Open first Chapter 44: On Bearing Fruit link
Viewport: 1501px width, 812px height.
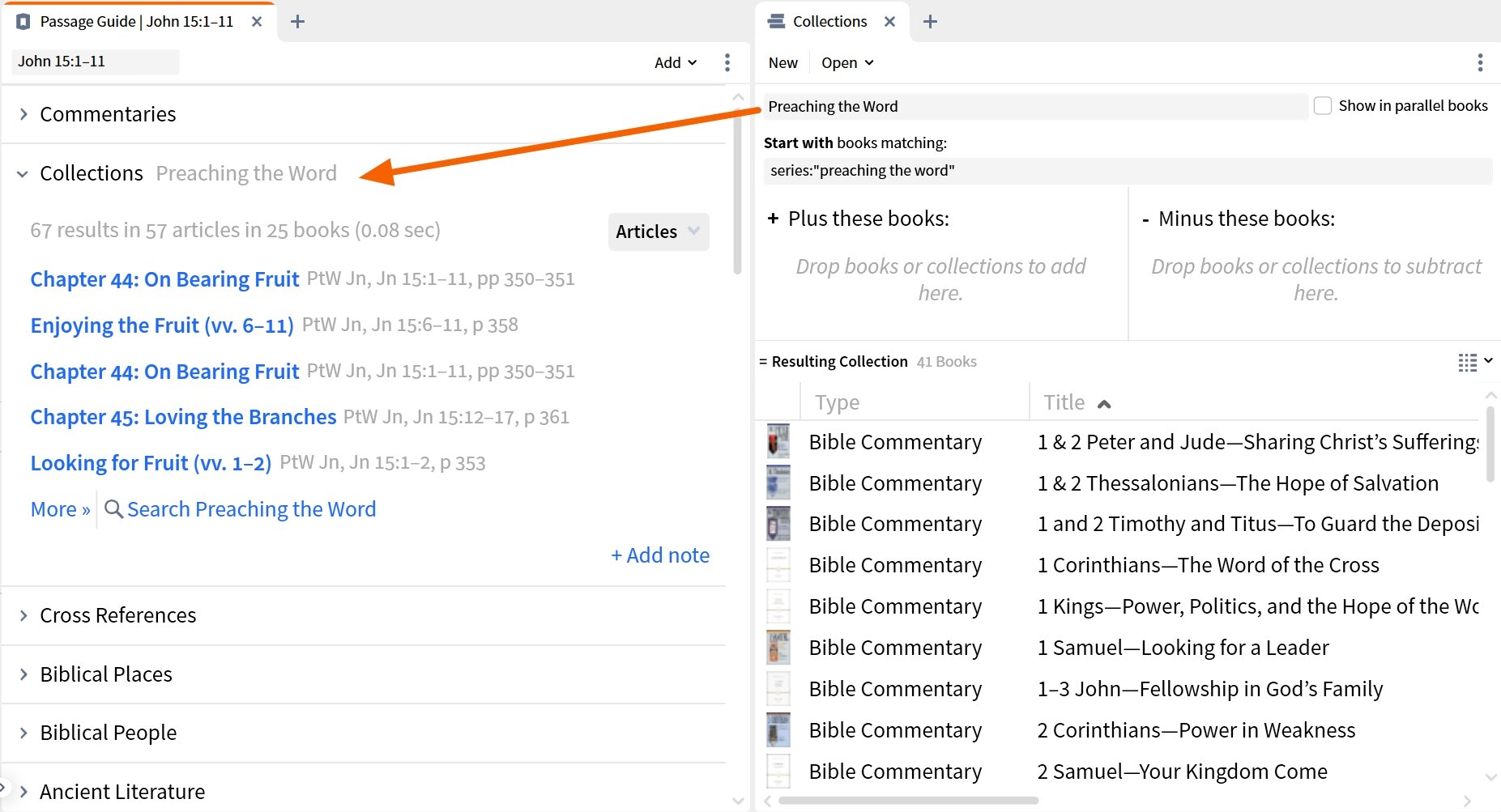(164, 279)
